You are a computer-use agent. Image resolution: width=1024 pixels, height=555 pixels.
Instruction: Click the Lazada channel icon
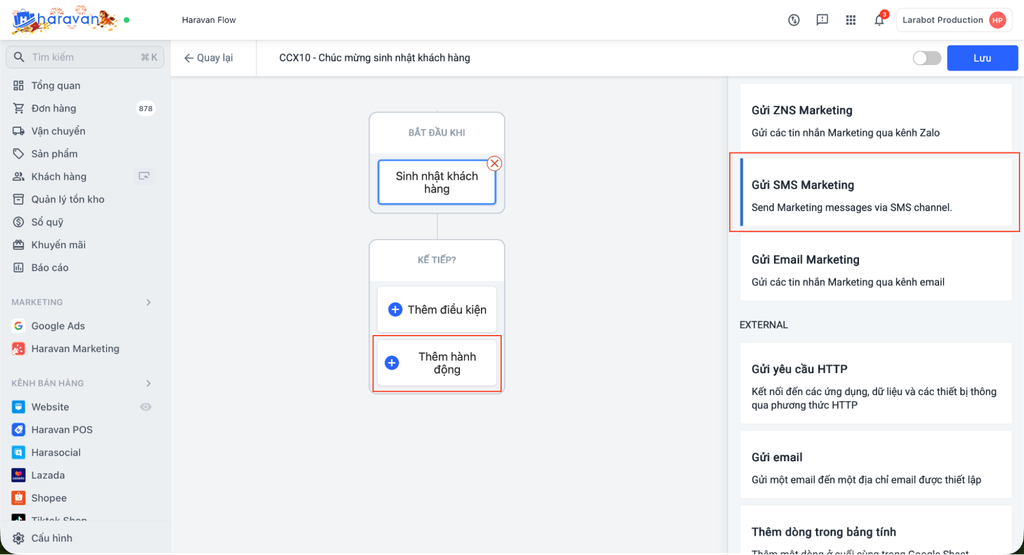[19, 475]
